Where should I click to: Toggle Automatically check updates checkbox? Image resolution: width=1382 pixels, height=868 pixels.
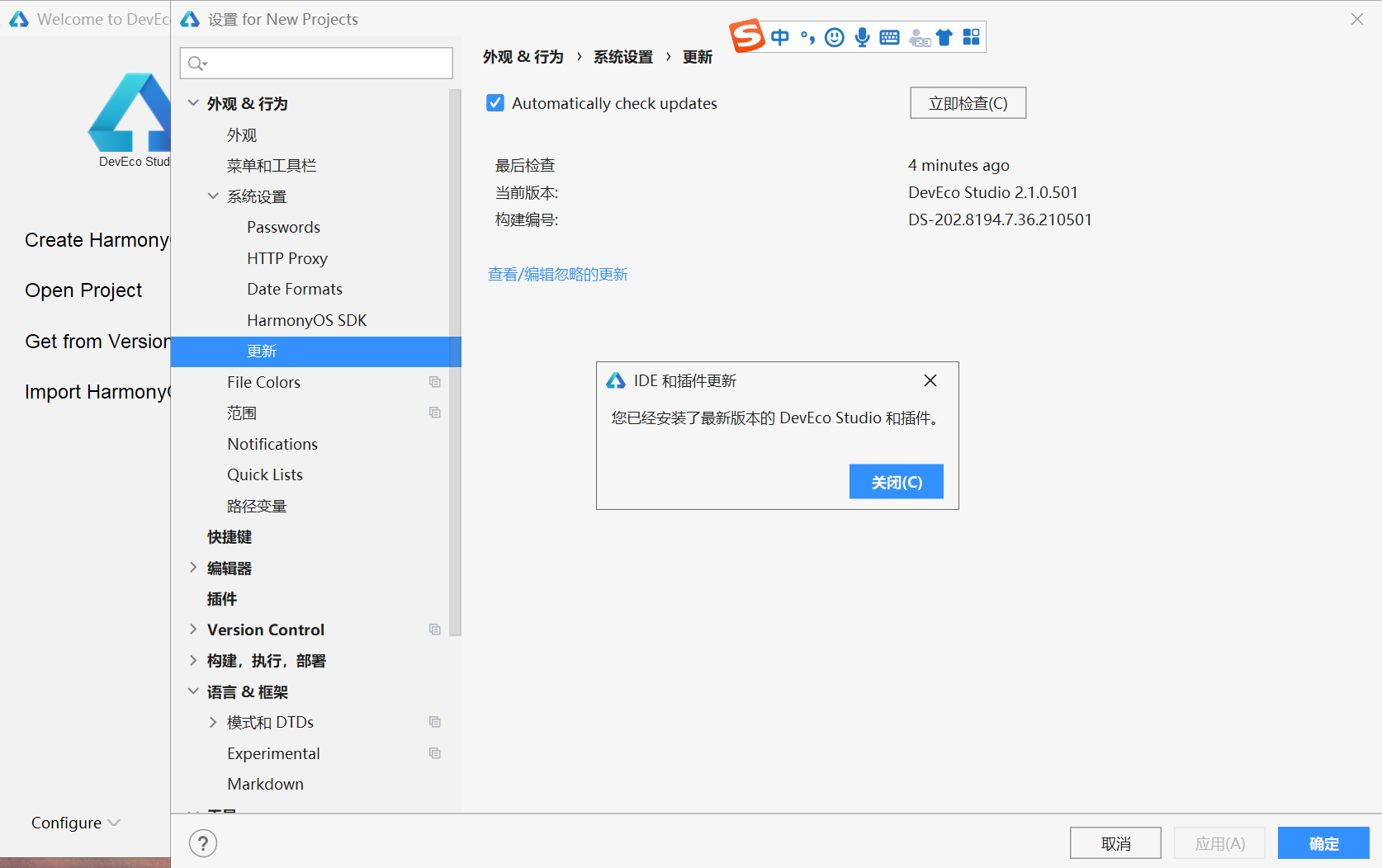tap(495, 103)
